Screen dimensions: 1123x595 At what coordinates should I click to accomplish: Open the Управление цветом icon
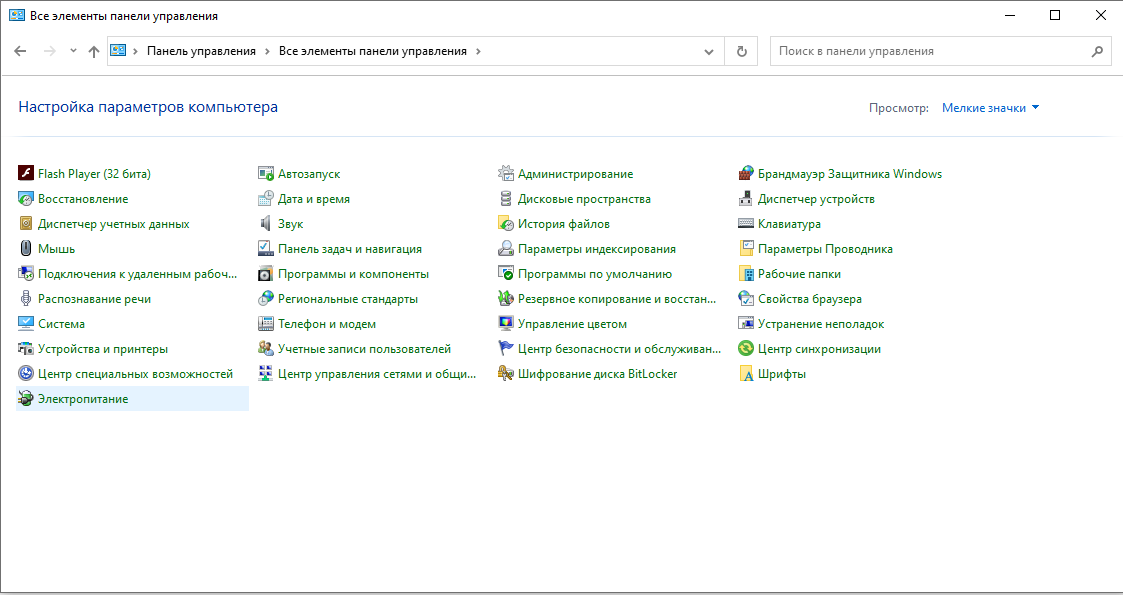click(x=506, y=324)
